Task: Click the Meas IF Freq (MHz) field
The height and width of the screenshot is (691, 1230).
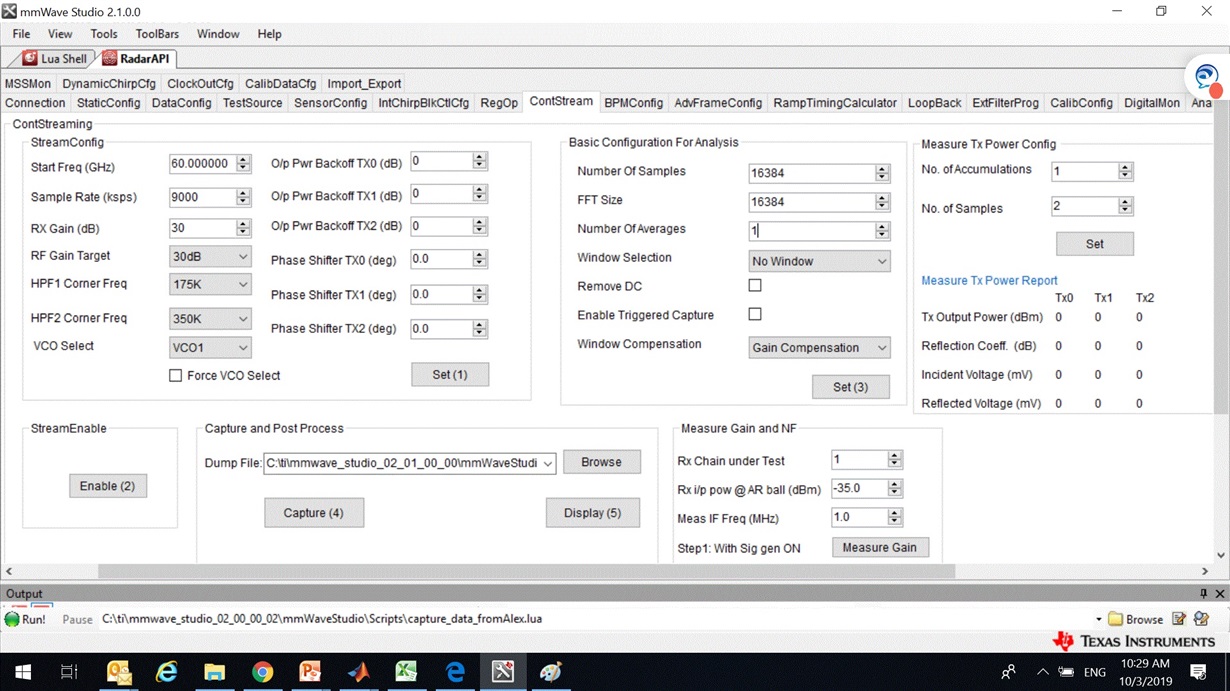Action: pos(859,518)
